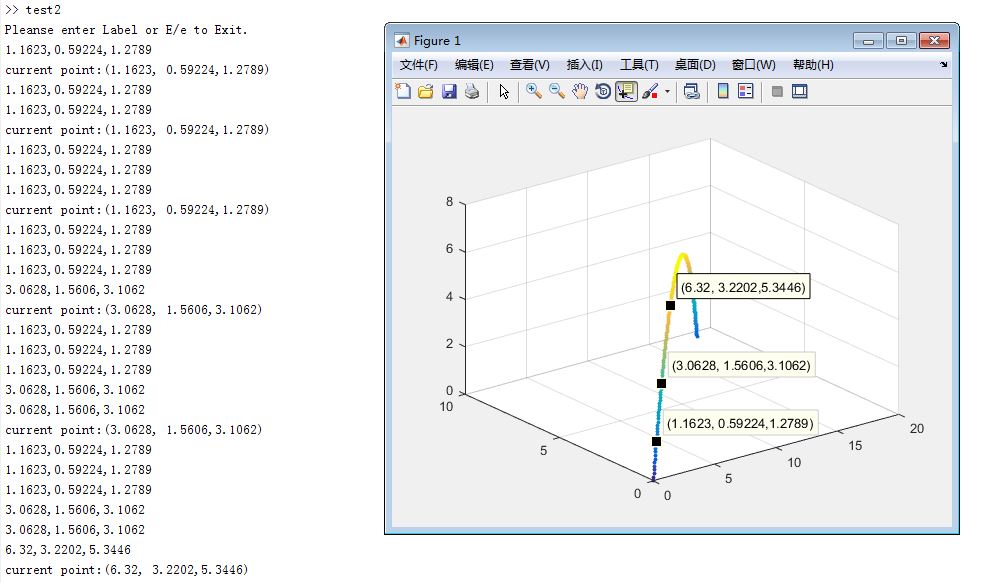Enable the Rotate 3D tool
The height and width of the screenshot is (583, 997).
click(x=601, y=90)
